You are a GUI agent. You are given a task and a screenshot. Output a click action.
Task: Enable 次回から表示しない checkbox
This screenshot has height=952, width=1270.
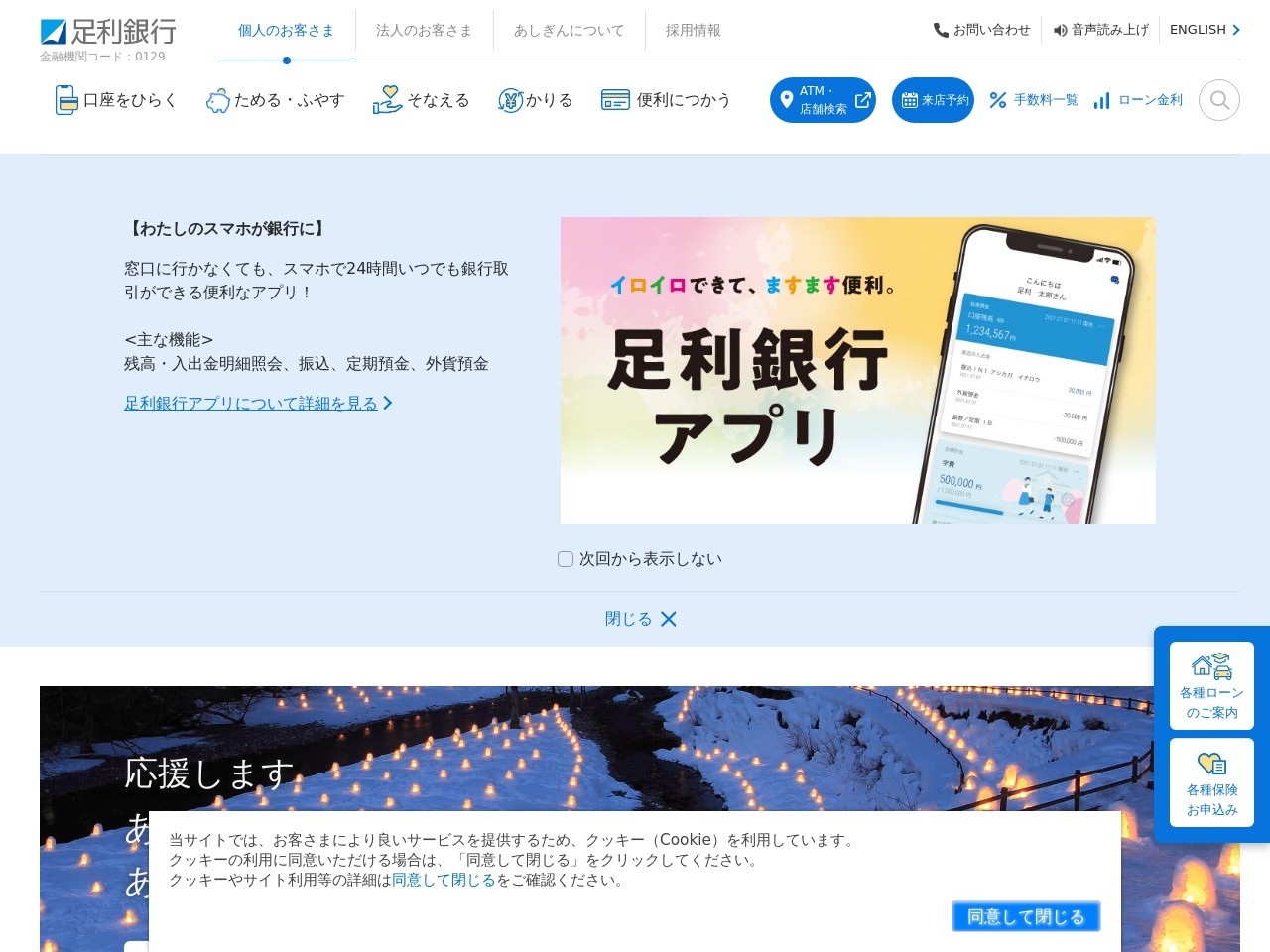pos(566,559)
